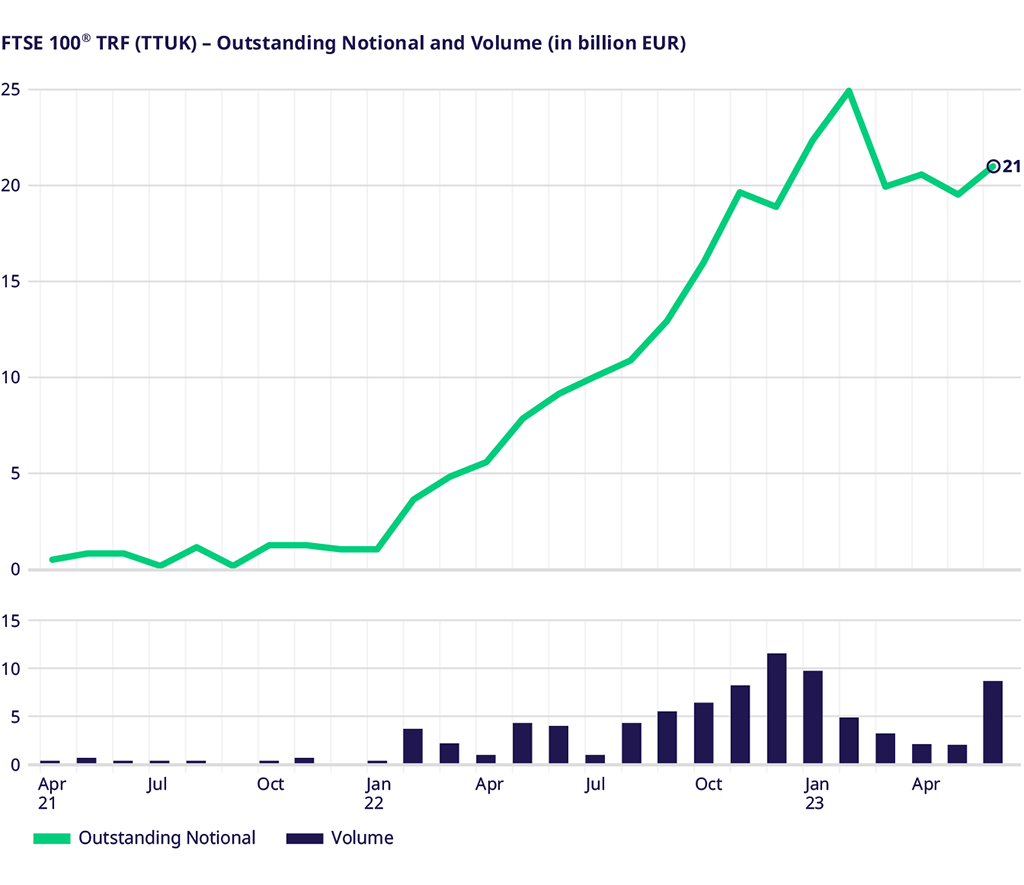This screenshot has width=1024, height=885.
Task: Click the last volume bar on the right
Action: click(x=993, y=722)
